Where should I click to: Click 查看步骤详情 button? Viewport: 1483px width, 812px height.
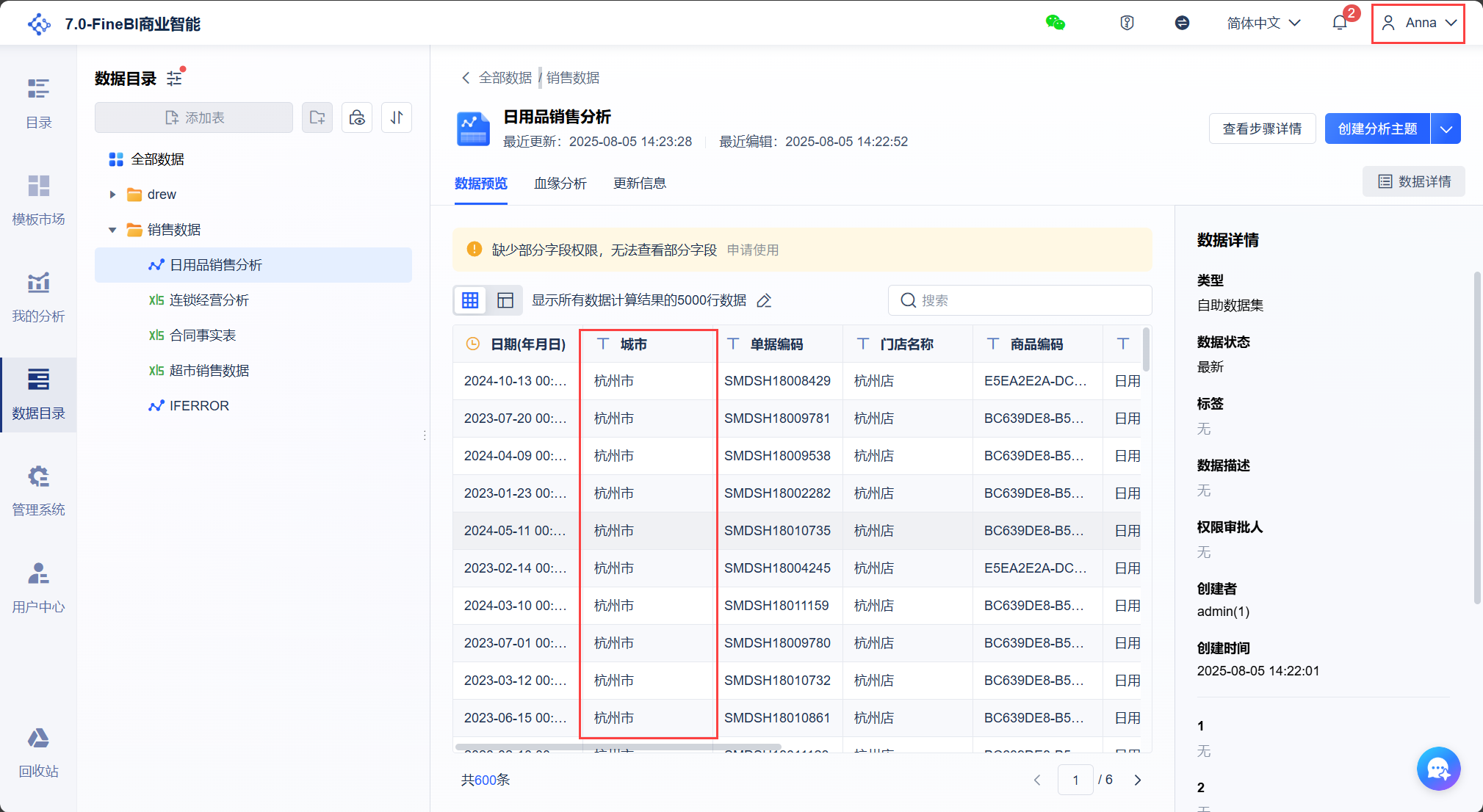point(1262,129)
